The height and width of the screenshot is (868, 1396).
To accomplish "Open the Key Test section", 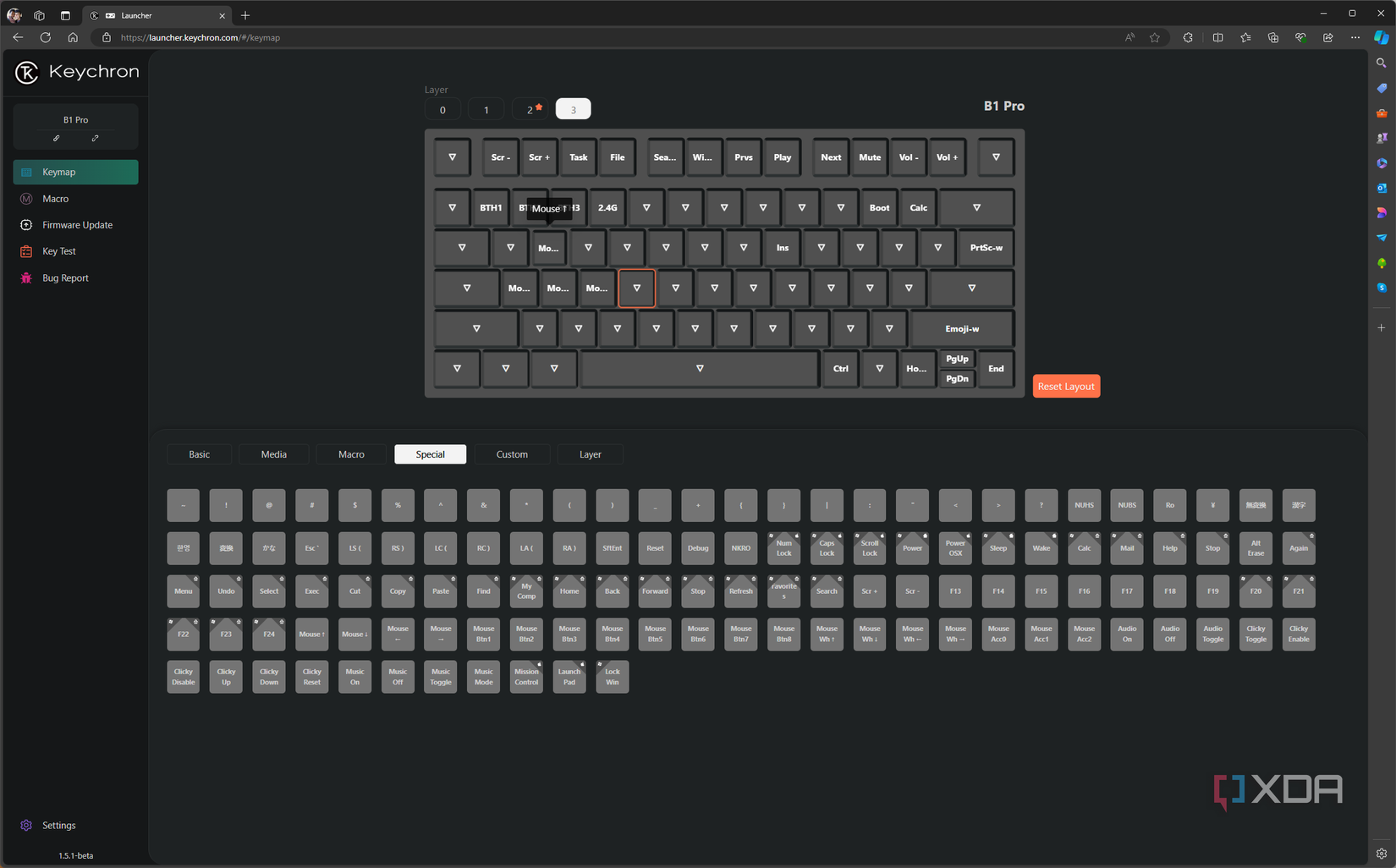I will 58,250.
